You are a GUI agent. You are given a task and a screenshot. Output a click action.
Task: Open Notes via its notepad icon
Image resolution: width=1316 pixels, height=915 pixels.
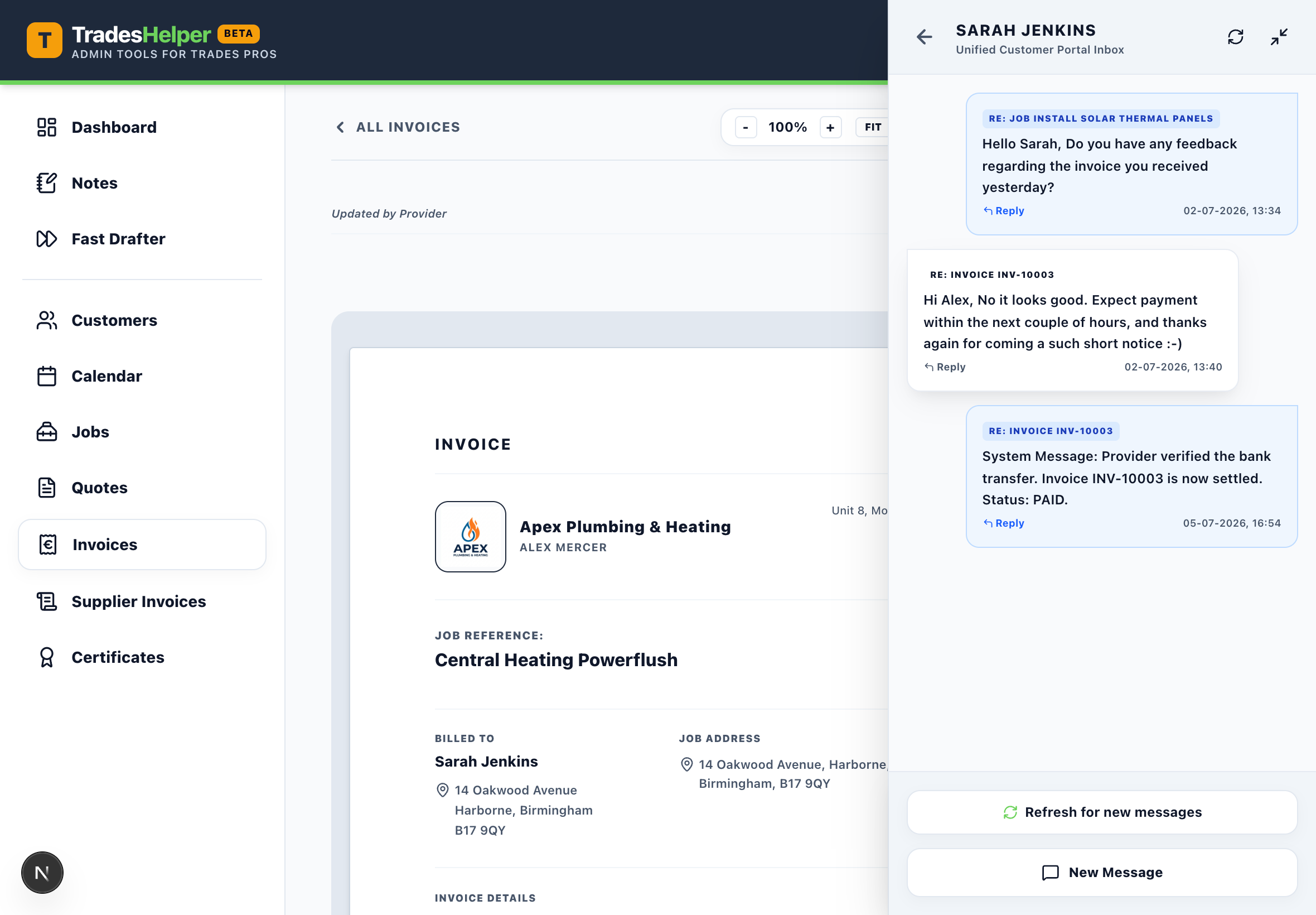[x=46, y=183]
